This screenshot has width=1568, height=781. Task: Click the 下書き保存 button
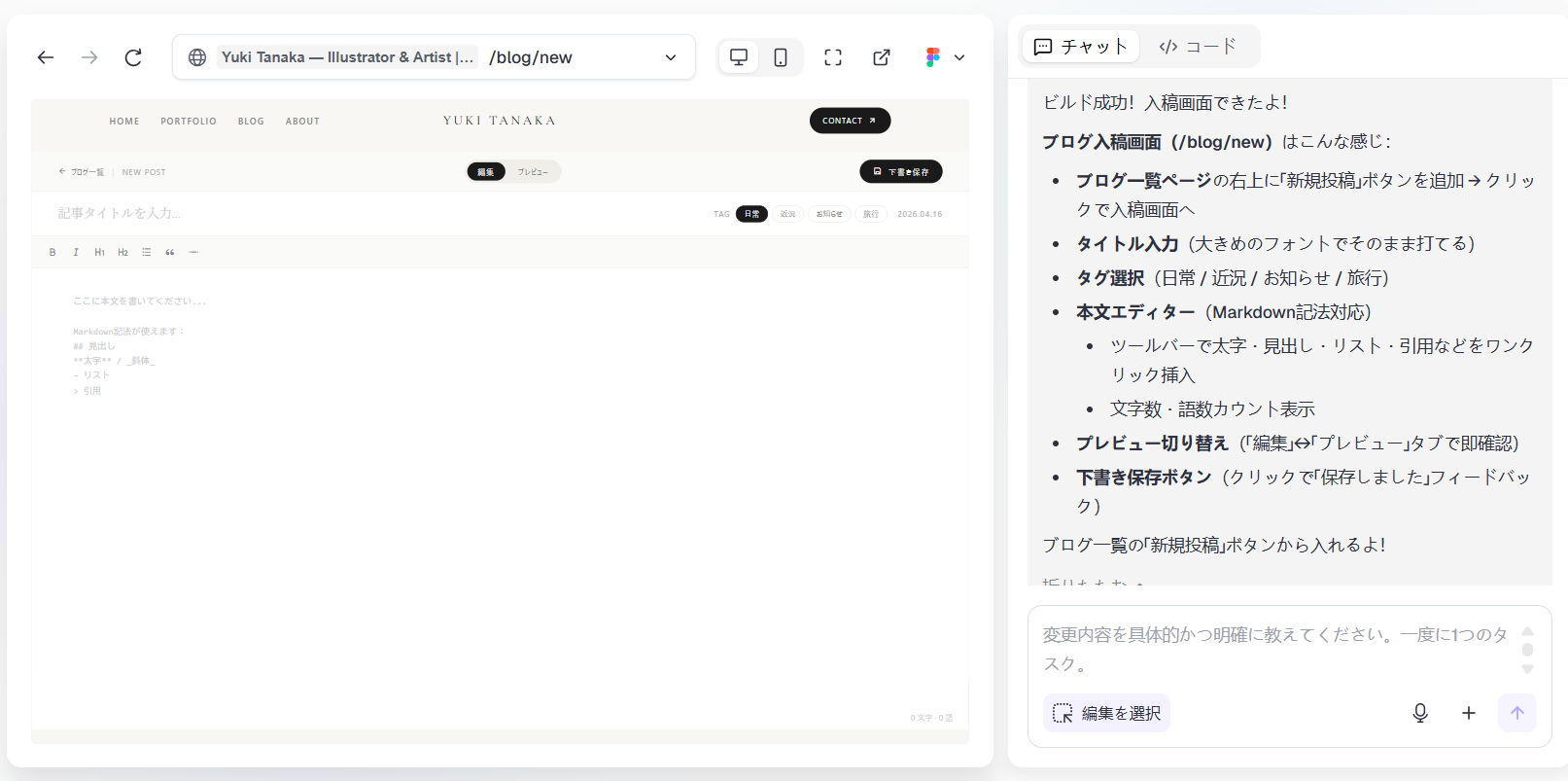point(901,171)
